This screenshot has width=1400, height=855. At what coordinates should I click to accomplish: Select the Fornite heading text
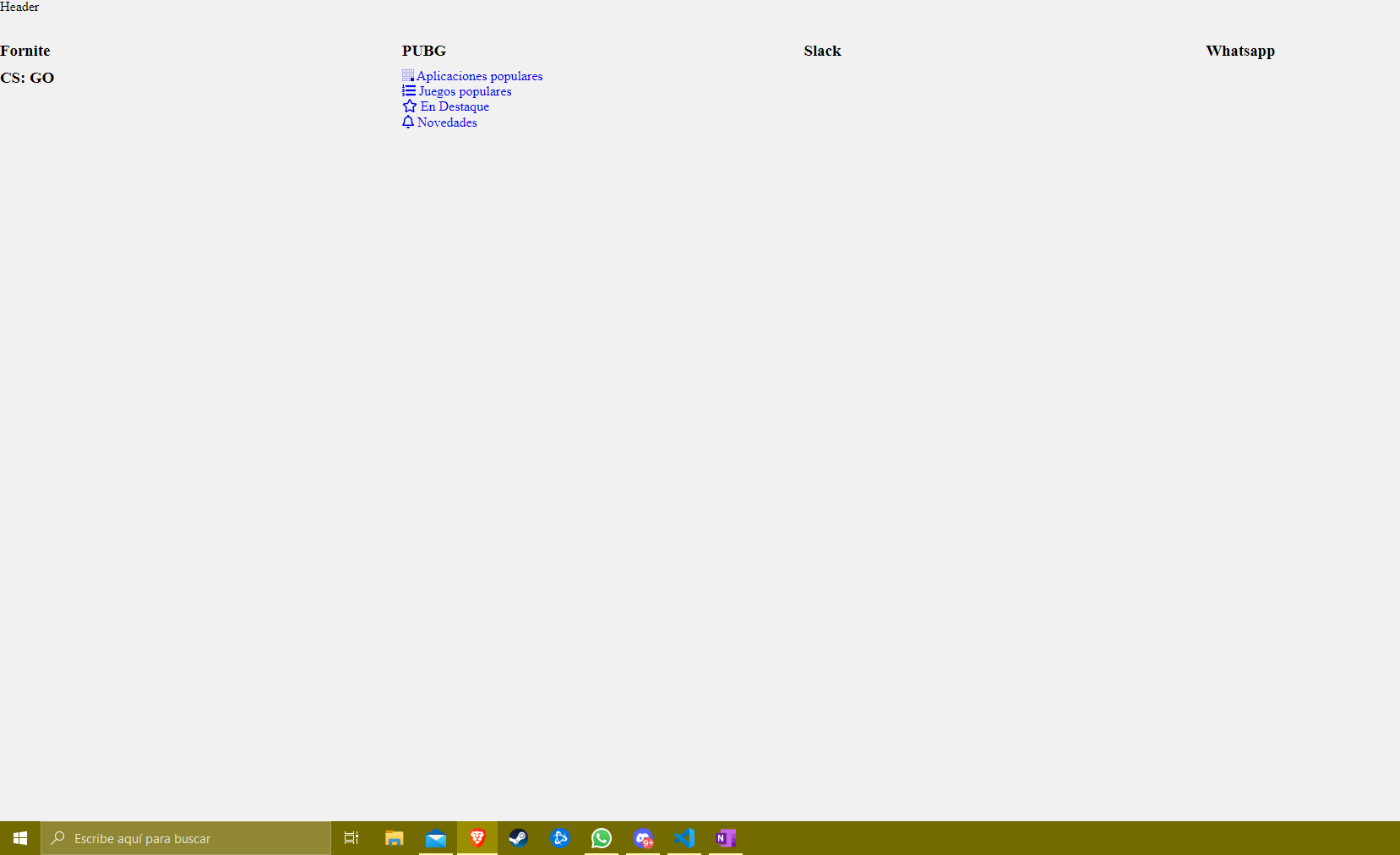(x=25, y=51)
